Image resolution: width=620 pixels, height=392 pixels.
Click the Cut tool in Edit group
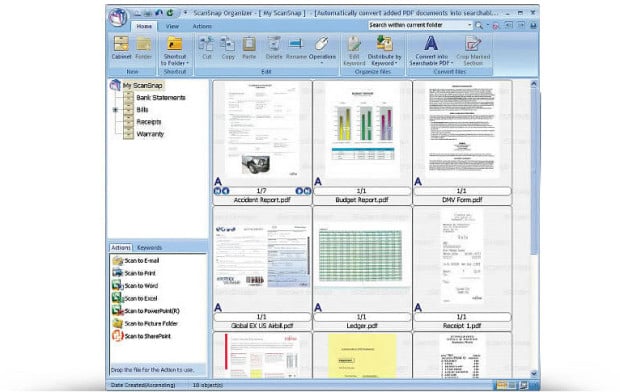[x=206, y=47]
